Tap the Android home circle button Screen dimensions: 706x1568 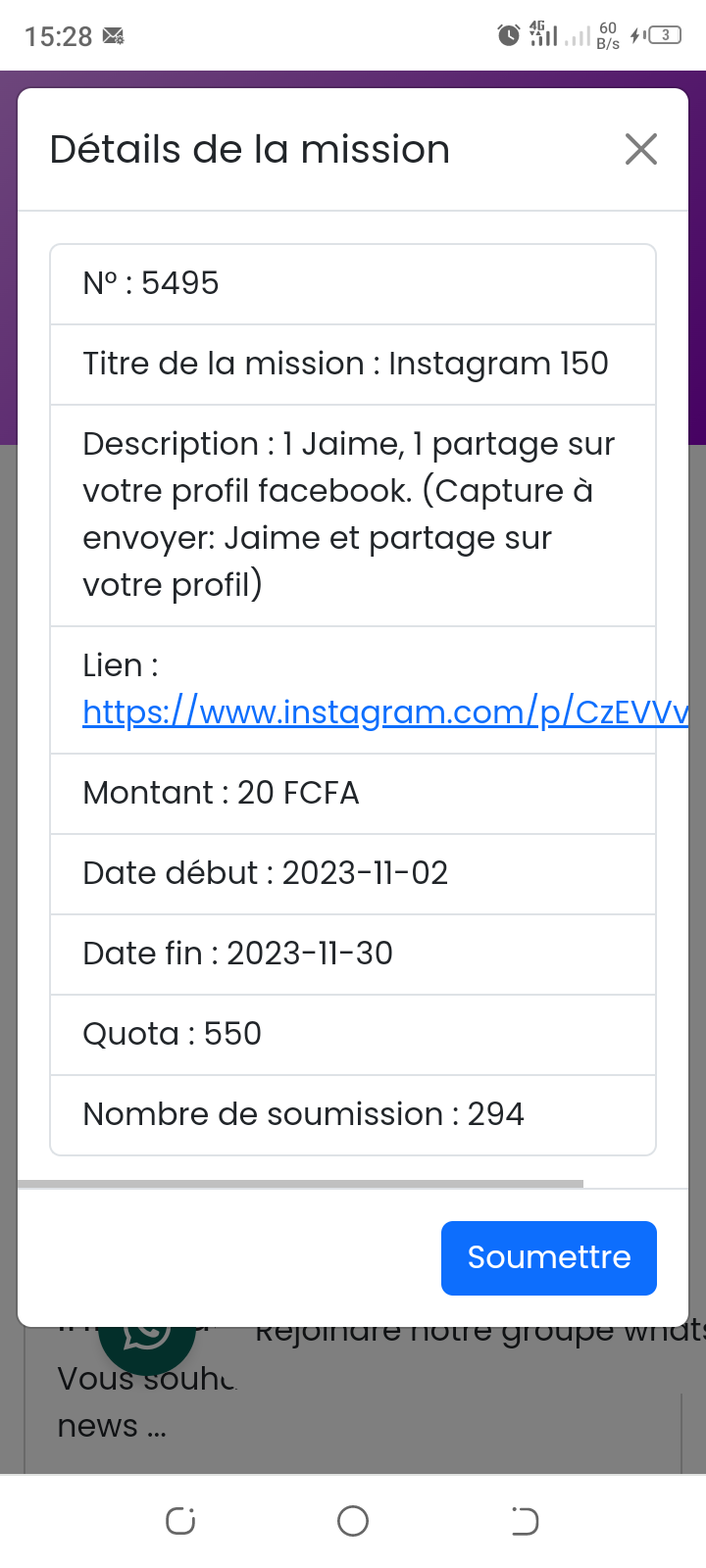click(353, 1521)
